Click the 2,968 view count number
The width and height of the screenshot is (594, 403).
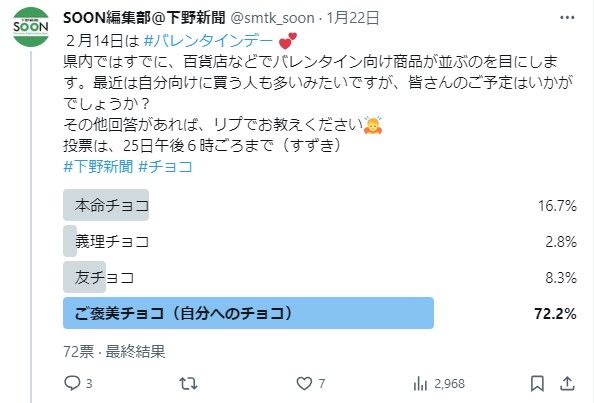point(449,384)
